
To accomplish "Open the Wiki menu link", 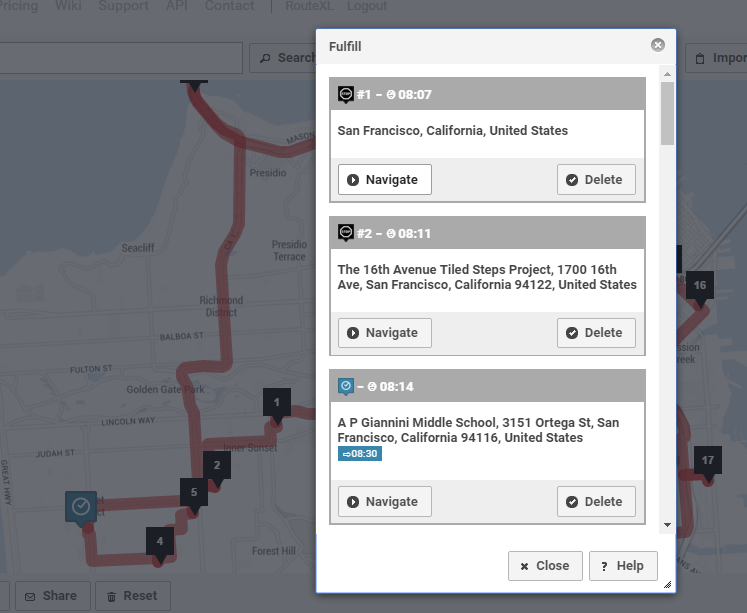I will point(68,6).
